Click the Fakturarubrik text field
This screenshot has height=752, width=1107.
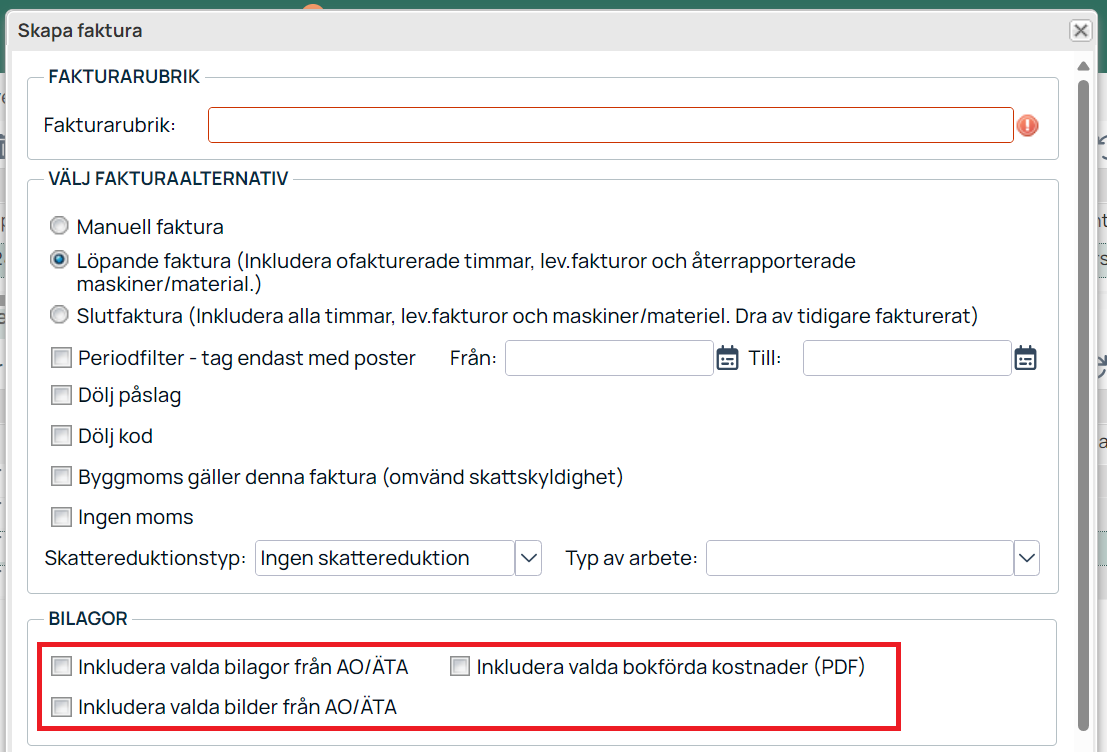tap(610, 126)
